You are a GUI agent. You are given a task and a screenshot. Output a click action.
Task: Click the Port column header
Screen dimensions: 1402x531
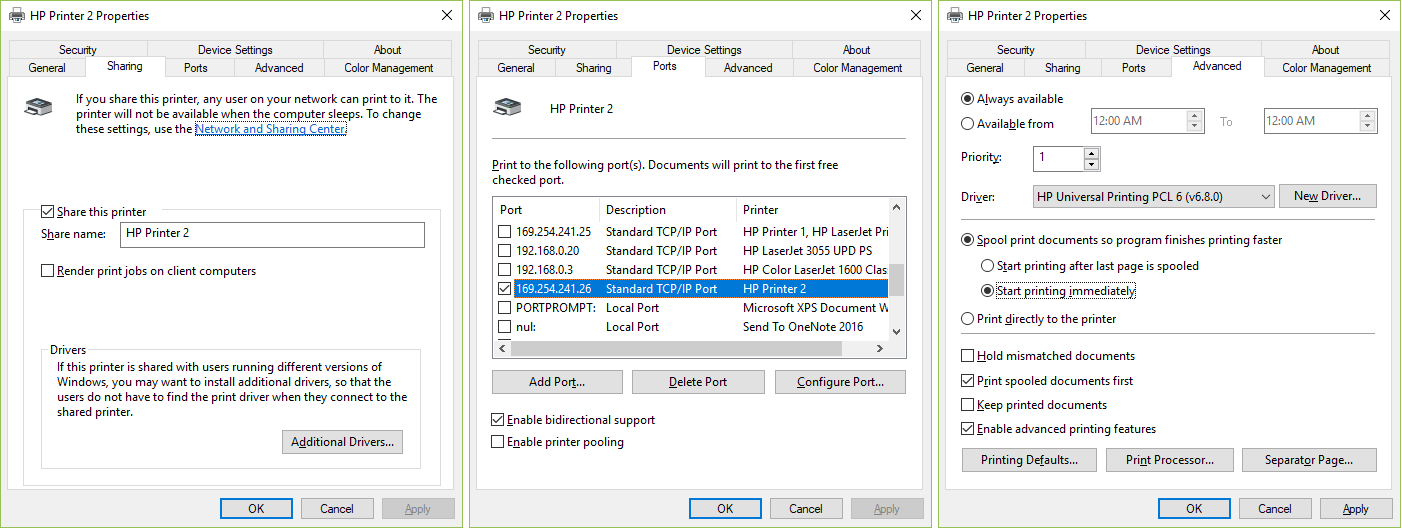(x=547, y=210)
